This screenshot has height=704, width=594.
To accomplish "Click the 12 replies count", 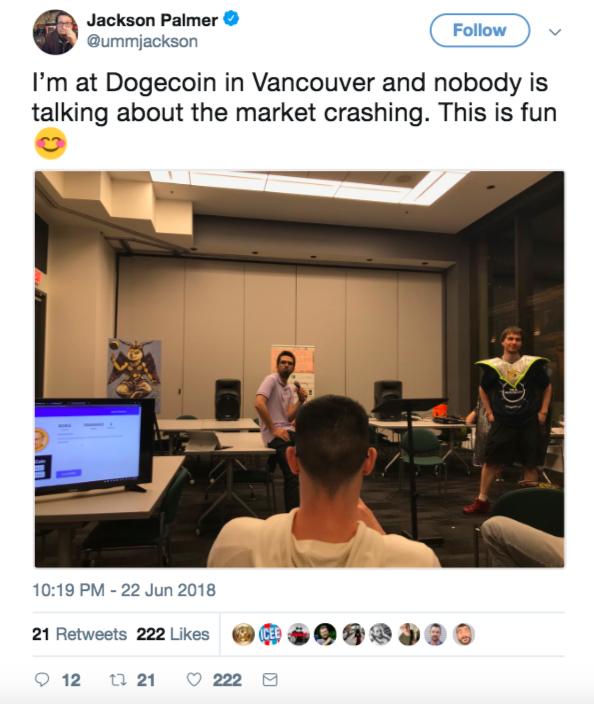I will pos(71,680).
